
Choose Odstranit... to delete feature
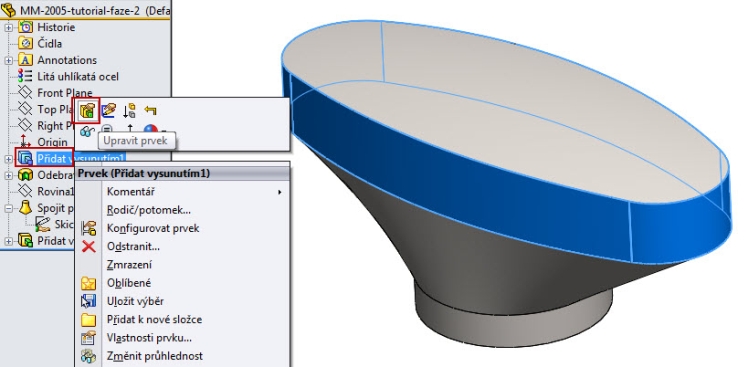183,246
